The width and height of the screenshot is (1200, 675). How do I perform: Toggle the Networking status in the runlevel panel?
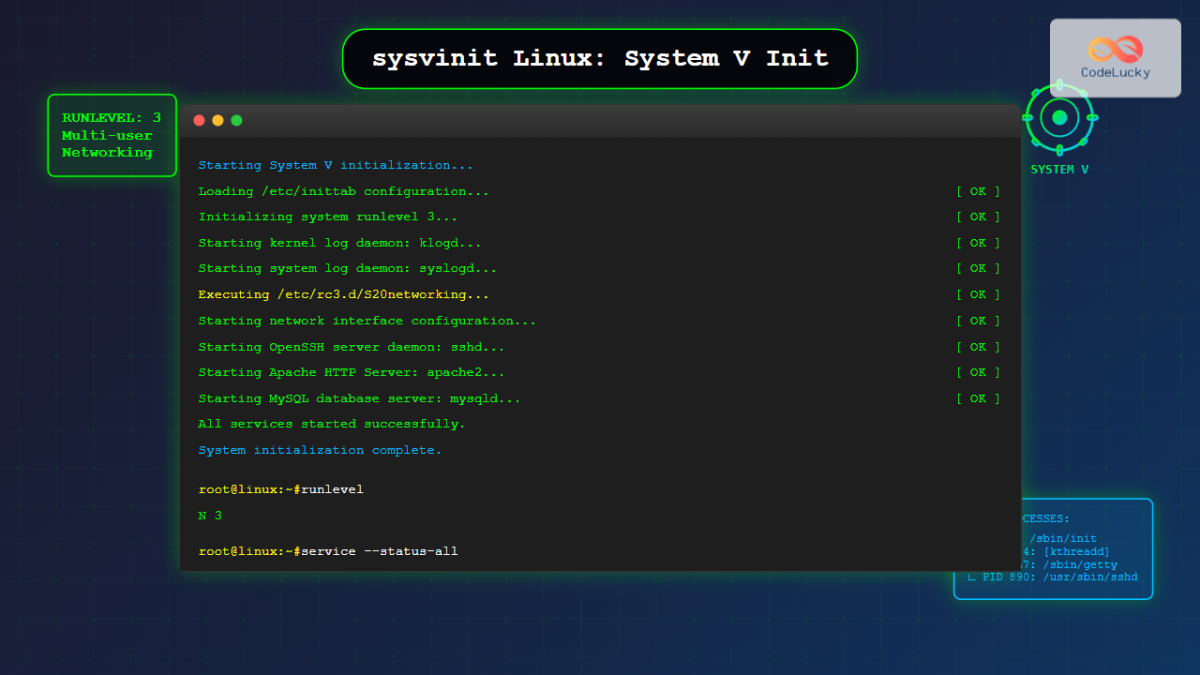pyautogui.click(x=107, y=152)
